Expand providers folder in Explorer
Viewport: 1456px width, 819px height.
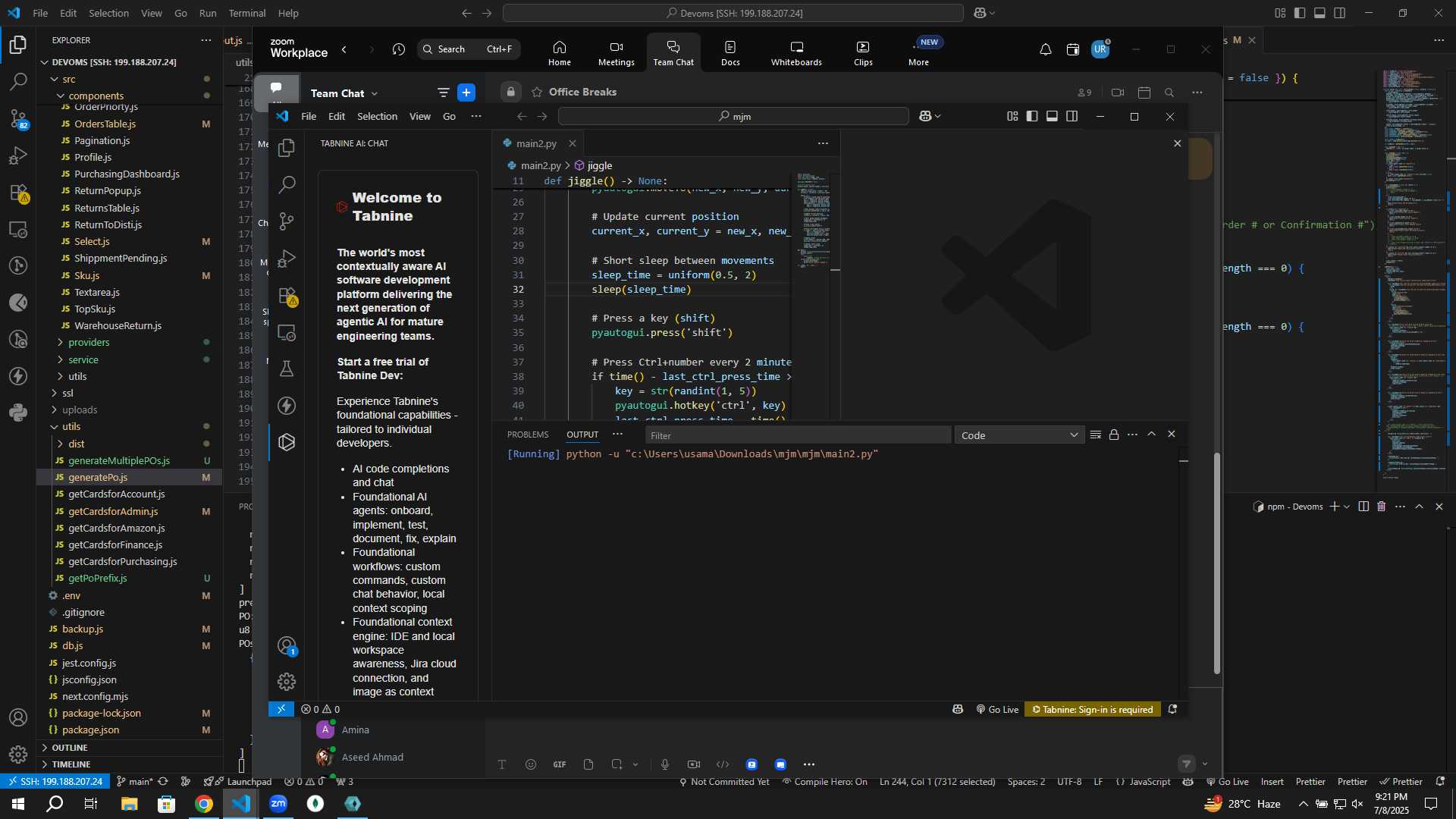coord(129,342)
